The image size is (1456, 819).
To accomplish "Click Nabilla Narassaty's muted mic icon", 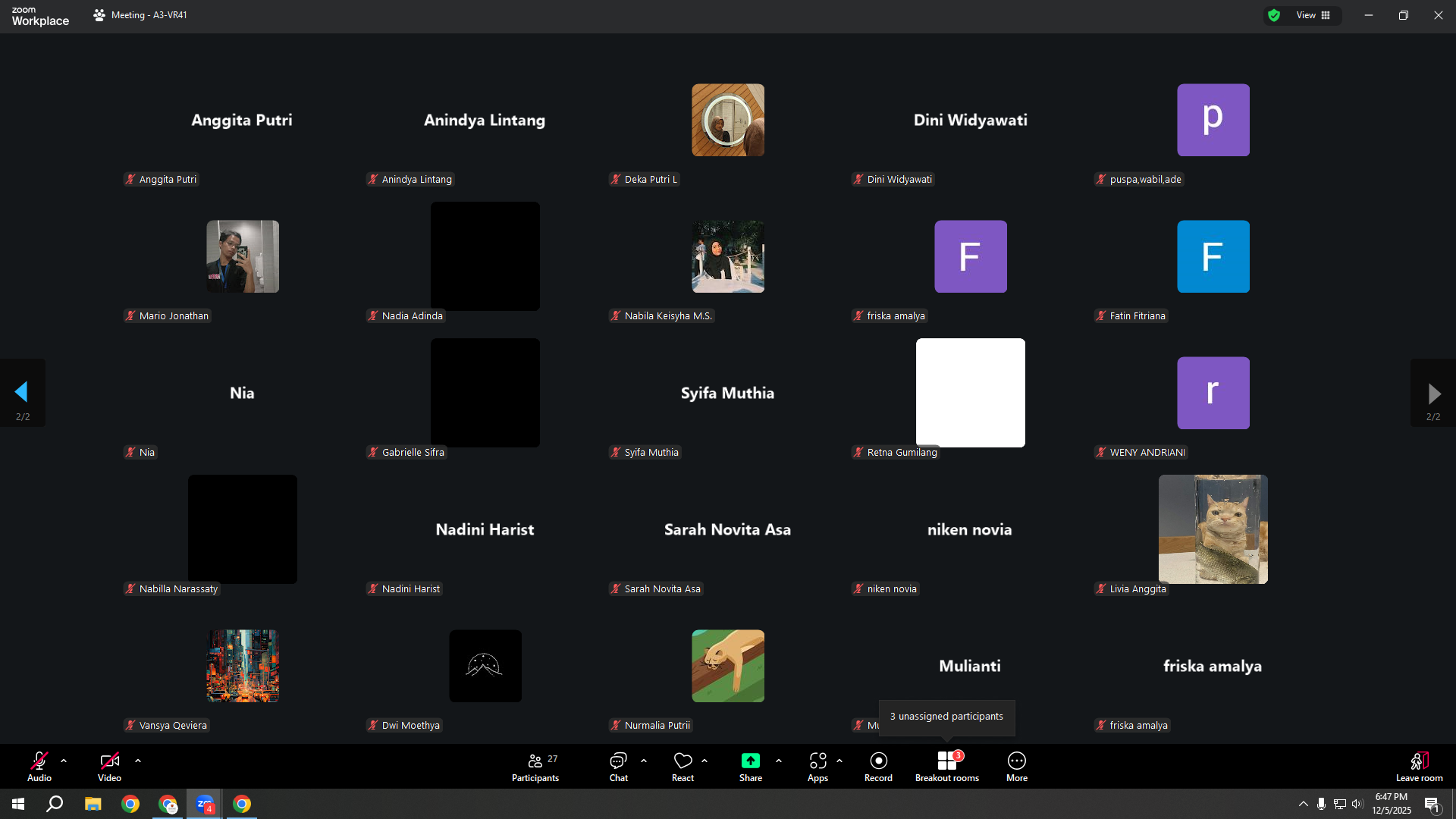I will tap(130, 589).
